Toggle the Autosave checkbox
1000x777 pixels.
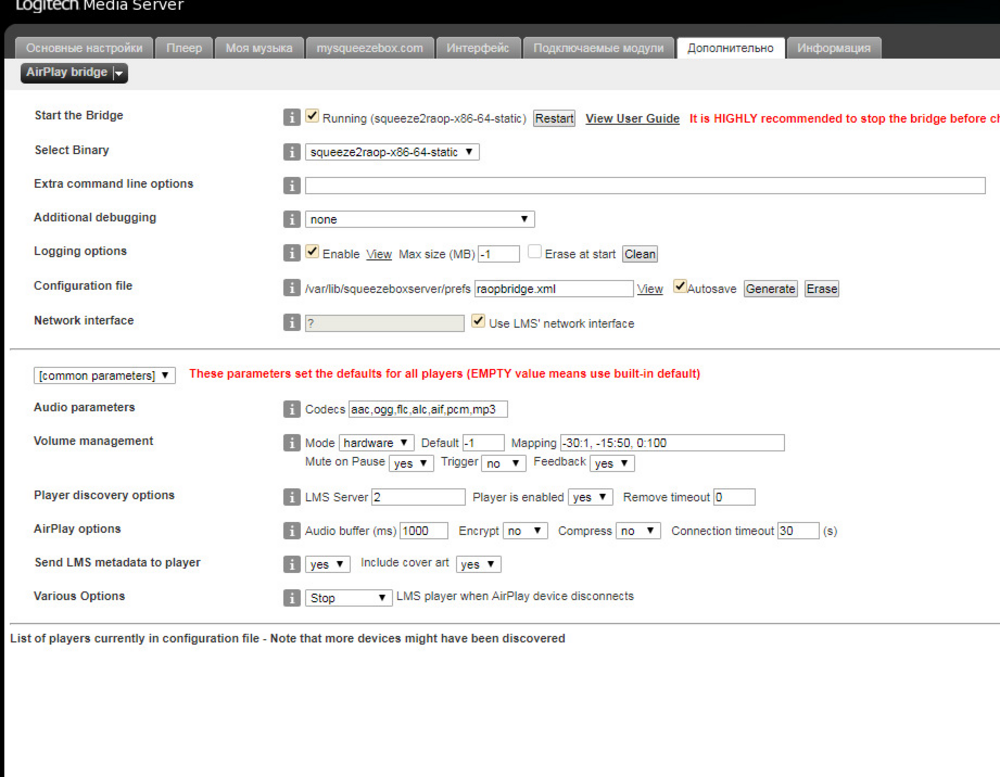(680, 286)
